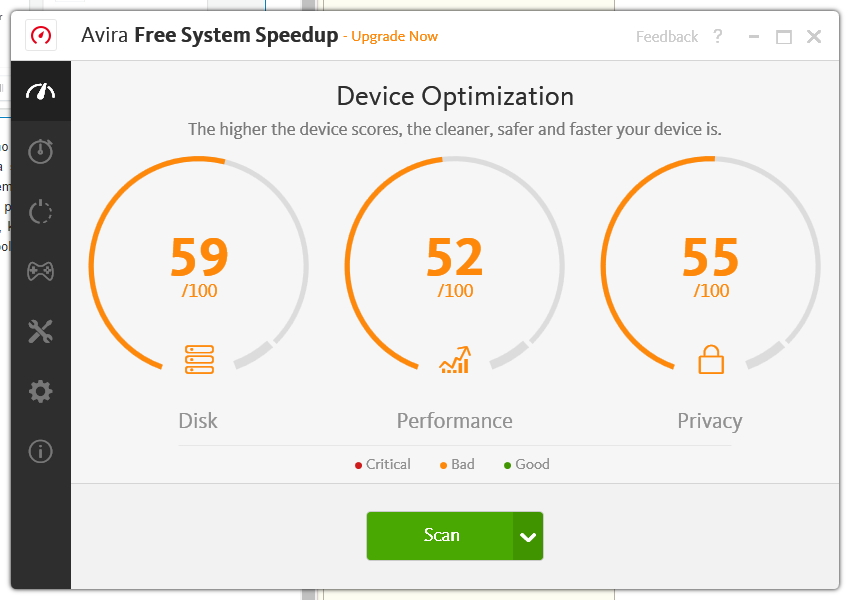Open the Feedback link

pyautogui.click(x=667, y=37)
